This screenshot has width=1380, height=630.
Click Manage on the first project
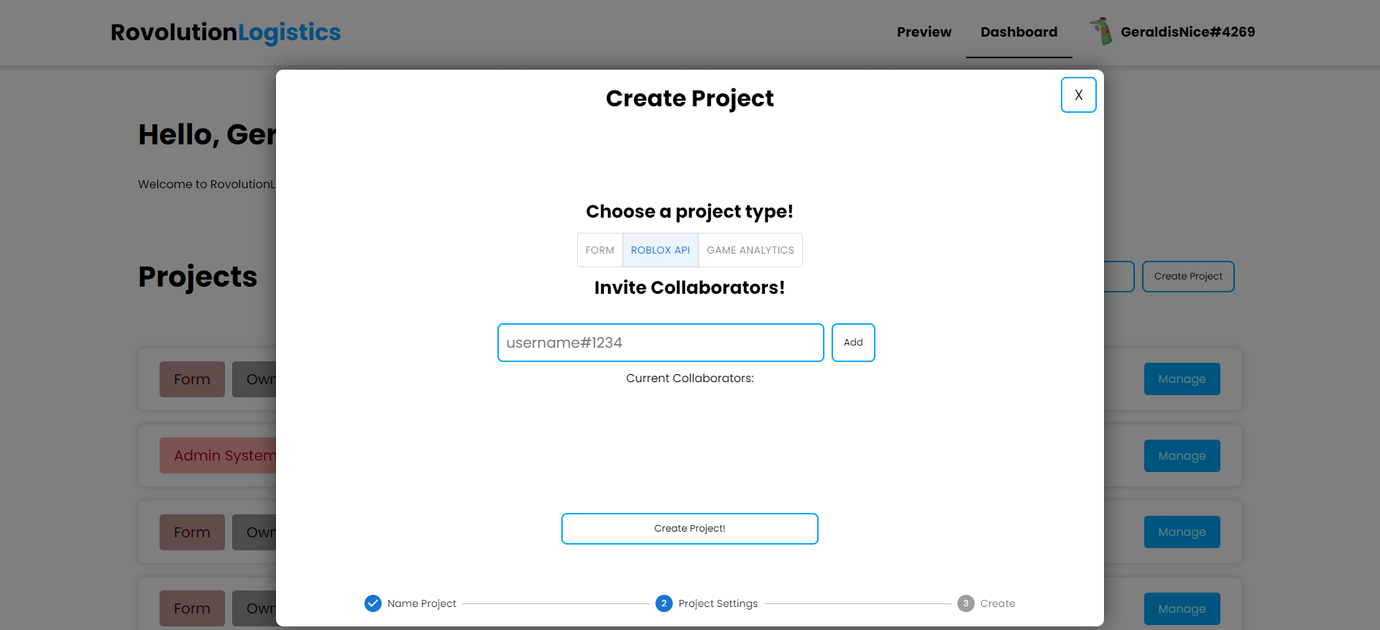click(x=1181, y=379)
